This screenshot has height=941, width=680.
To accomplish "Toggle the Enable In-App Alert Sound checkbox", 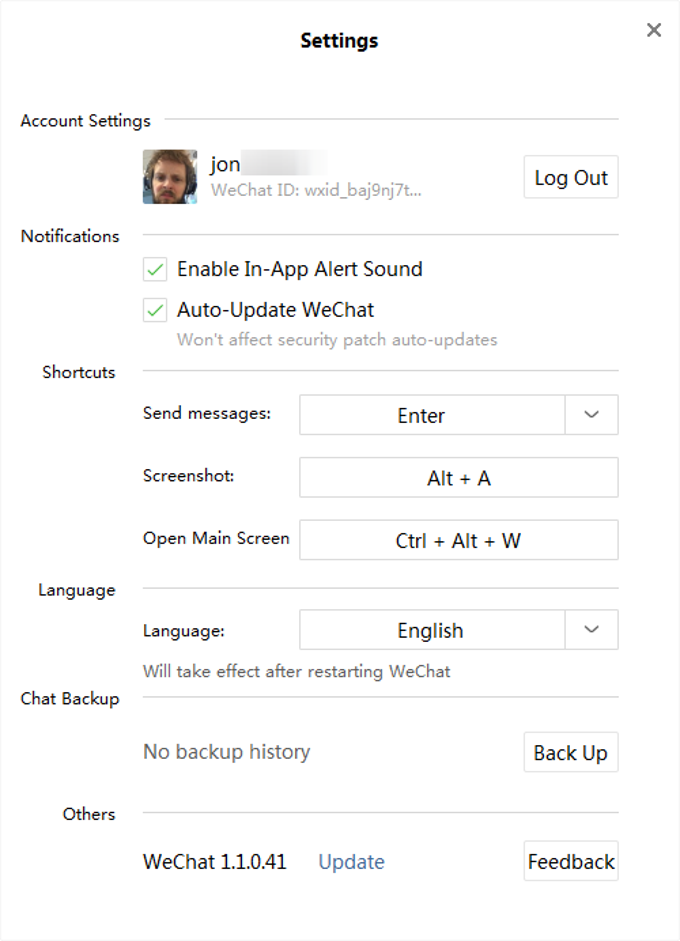I will click(155, 269).
